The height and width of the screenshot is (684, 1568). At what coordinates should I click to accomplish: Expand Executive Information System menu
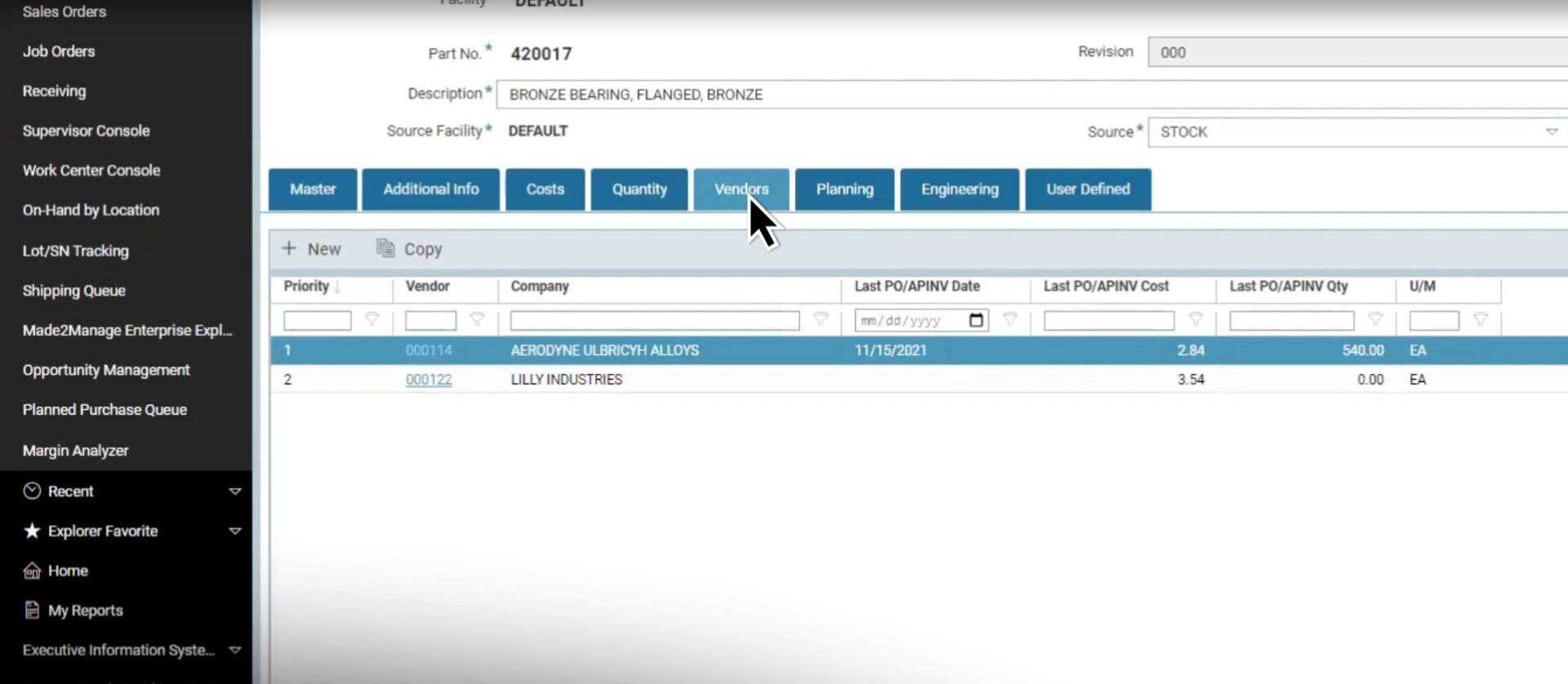[234, 651]
